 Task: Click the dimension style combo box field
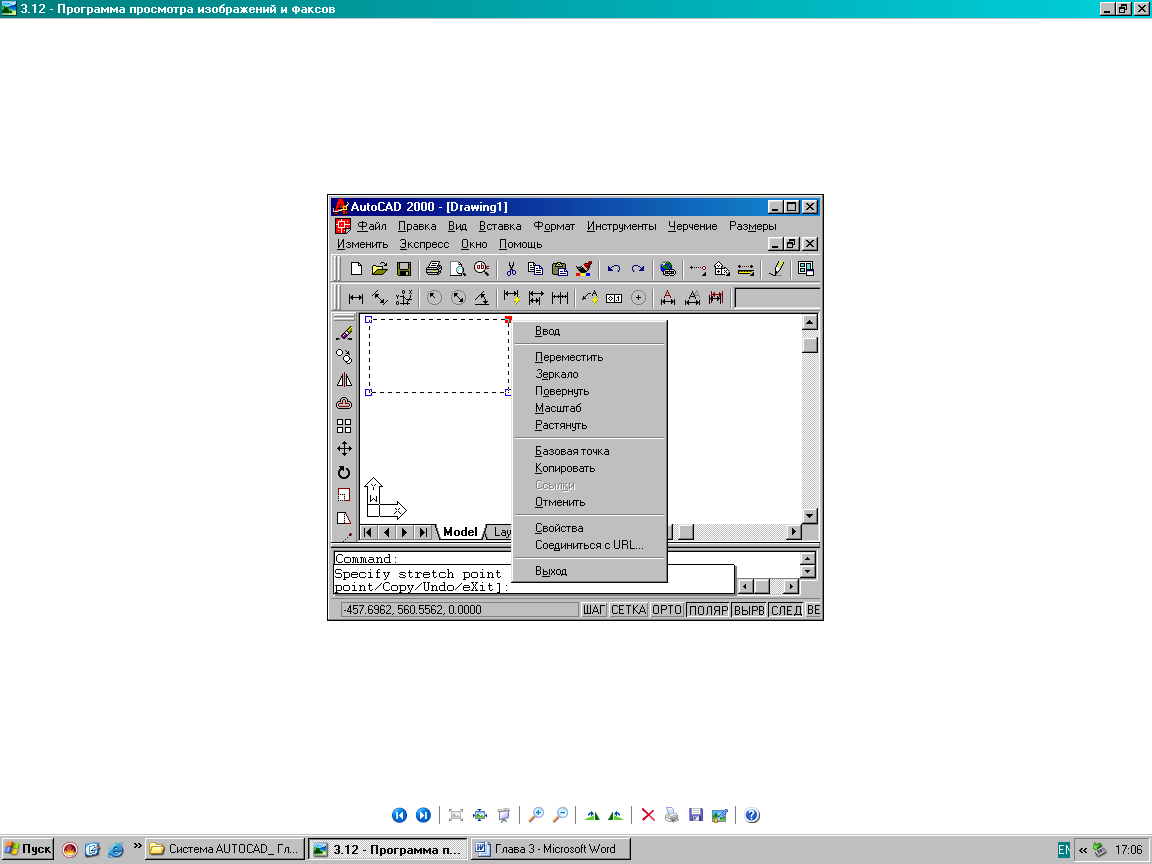pos(777,298)
